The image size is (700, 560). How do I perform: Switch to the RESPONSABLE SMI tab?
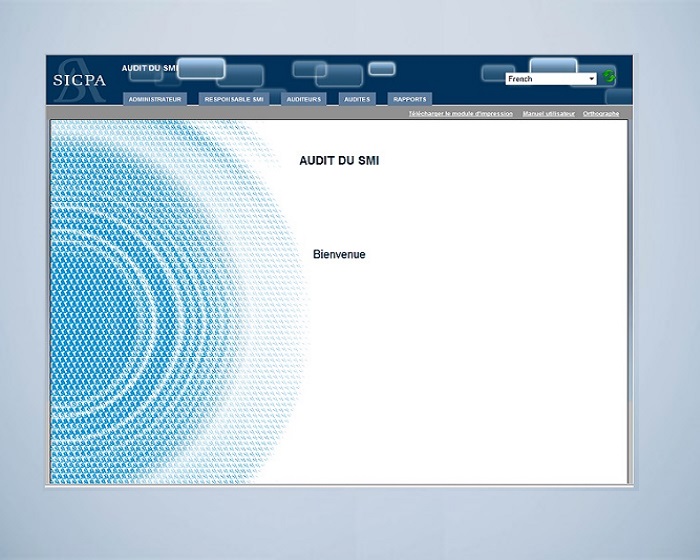[x=235, y=99]
